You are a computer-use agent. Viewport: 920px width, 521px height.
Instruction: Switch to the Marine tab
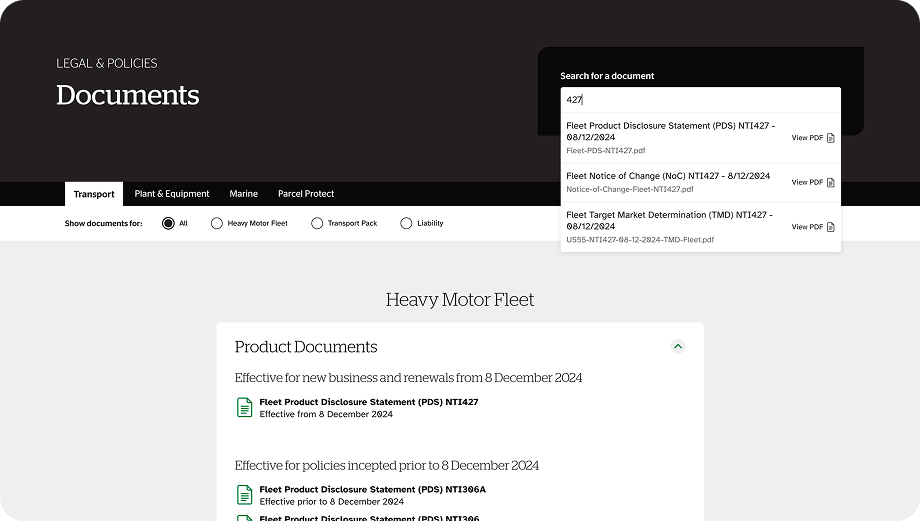point(243,194)
